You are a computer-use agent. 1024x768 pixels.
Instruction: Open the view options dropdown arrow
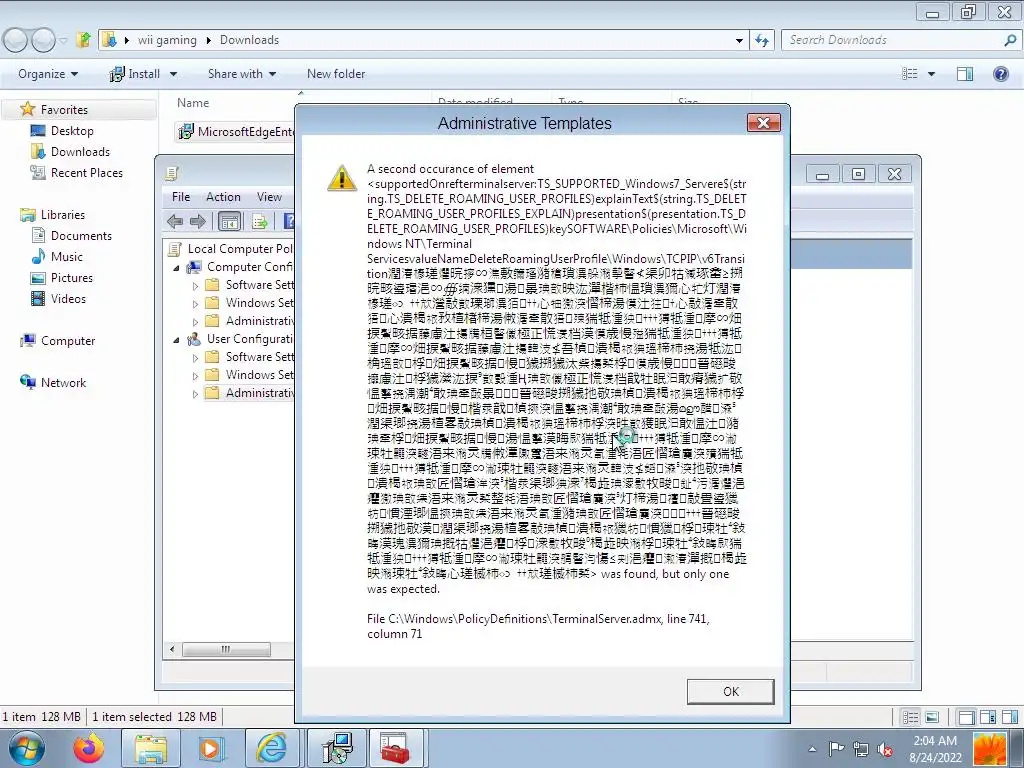click(x=931, y=74)
